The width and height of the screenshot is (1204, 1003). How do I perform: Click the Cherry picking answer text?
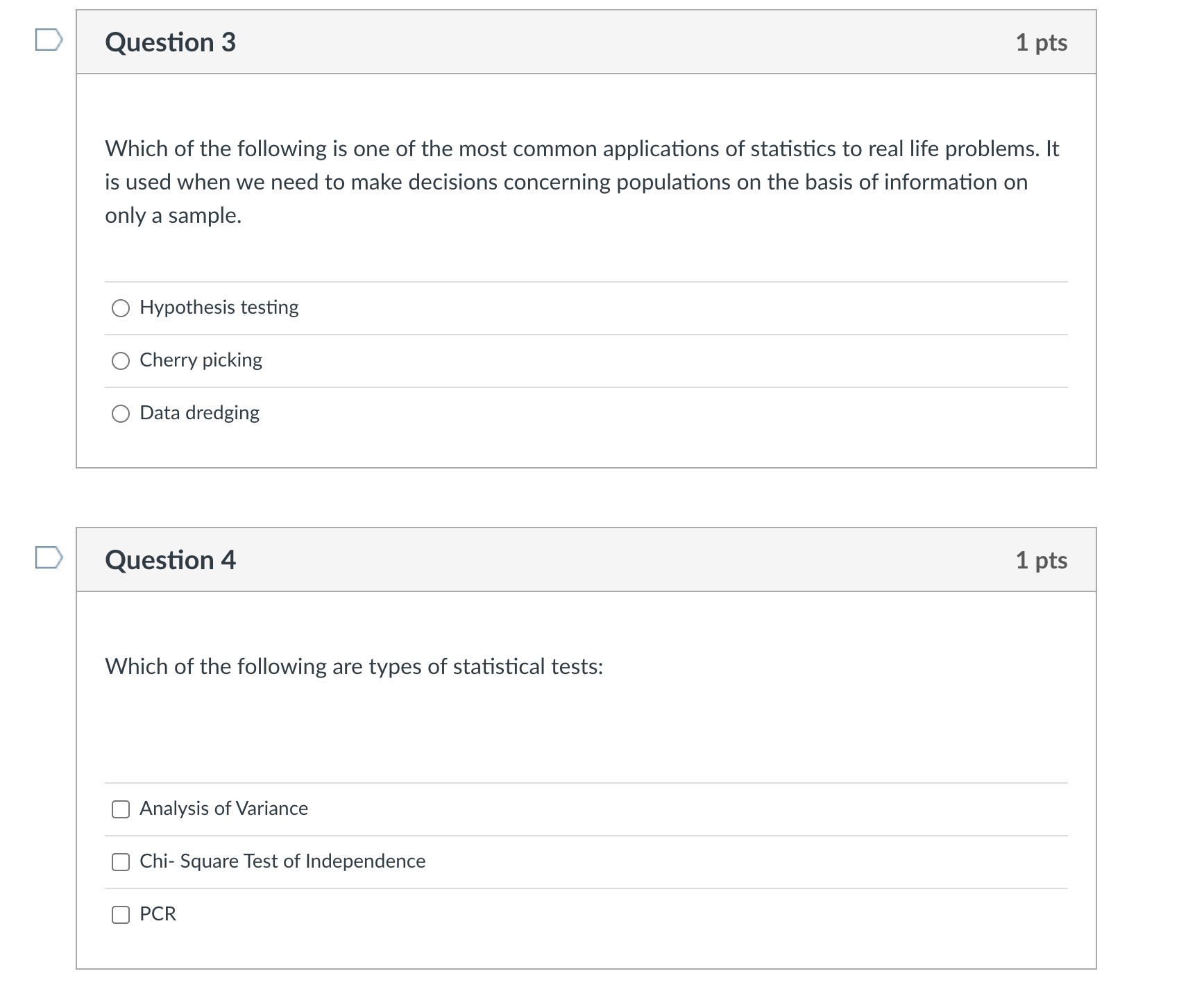click(x=201, y=360)
